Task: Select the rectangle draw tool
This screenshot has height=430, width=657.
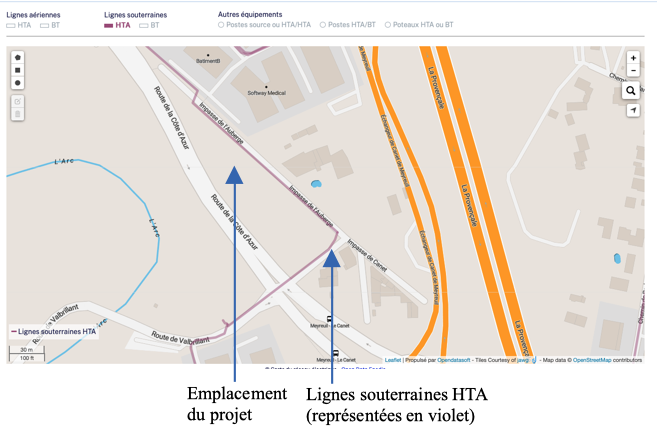Action: (18, 70)
